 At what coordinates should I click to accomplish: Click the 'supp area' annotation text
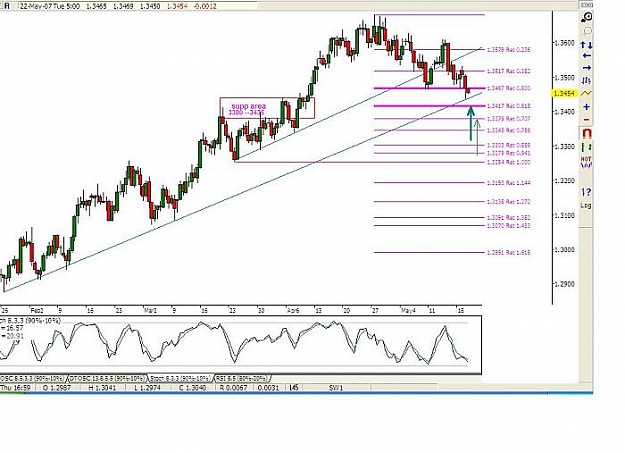click(x=249, y=106)
